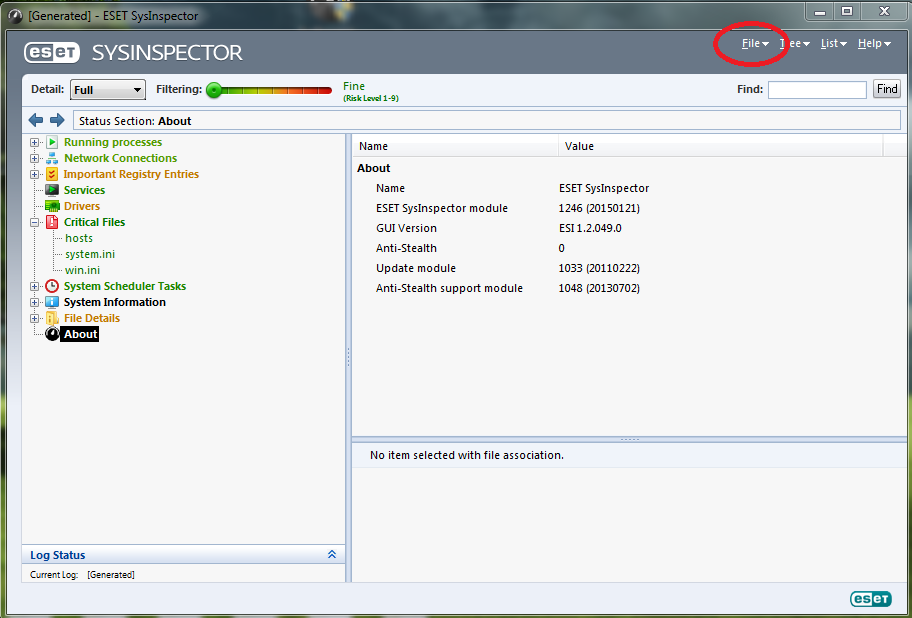Screen dimensions: 912x618
Task: Select System Scheduler Tasks label
Action: tap(125, 286)
